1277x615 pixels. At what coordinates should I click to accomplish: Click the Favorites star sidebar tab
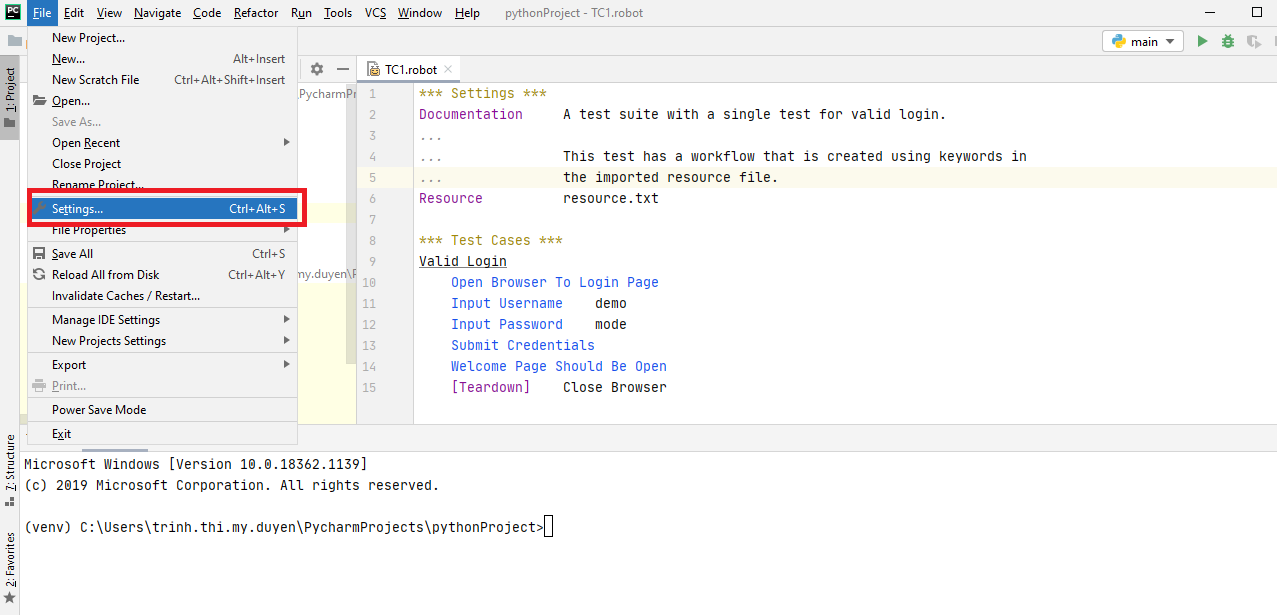click(x=10, y=565)
